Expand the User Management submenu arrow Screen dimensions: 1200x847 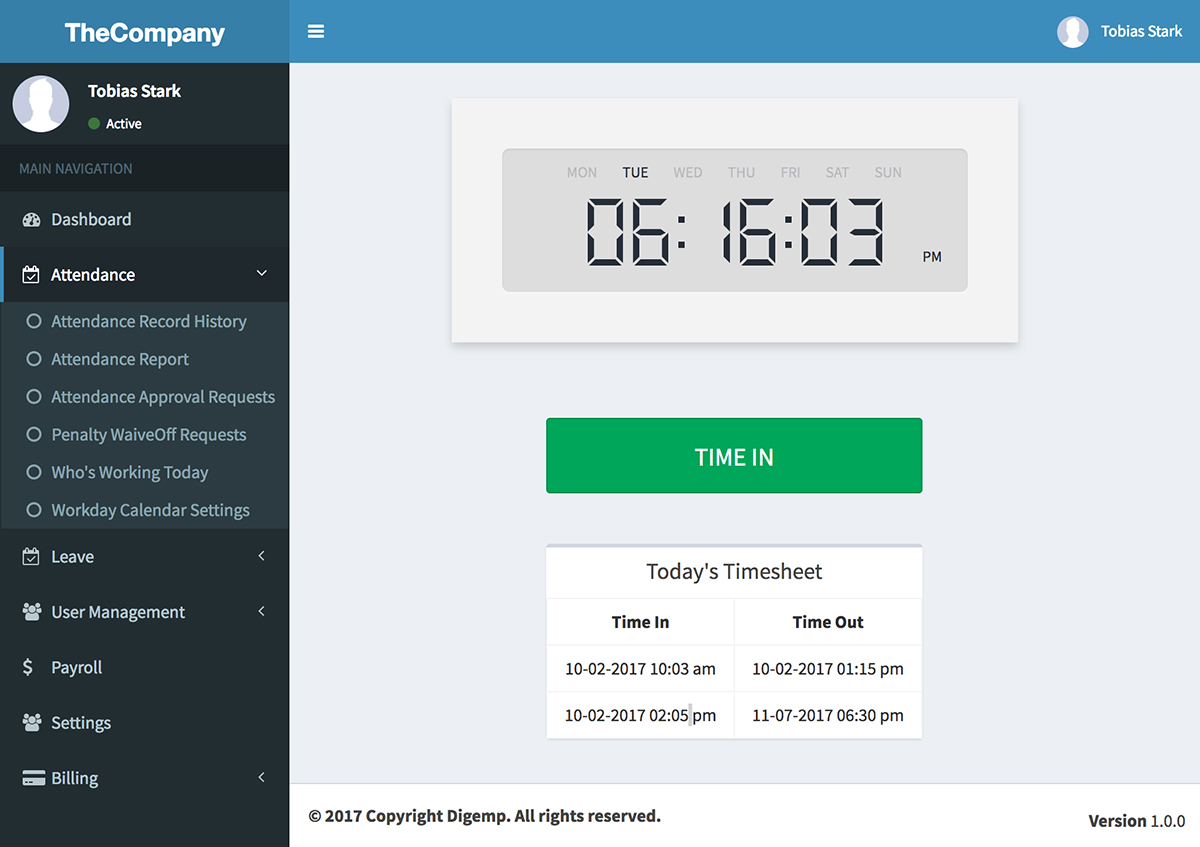tap(262, 611)
